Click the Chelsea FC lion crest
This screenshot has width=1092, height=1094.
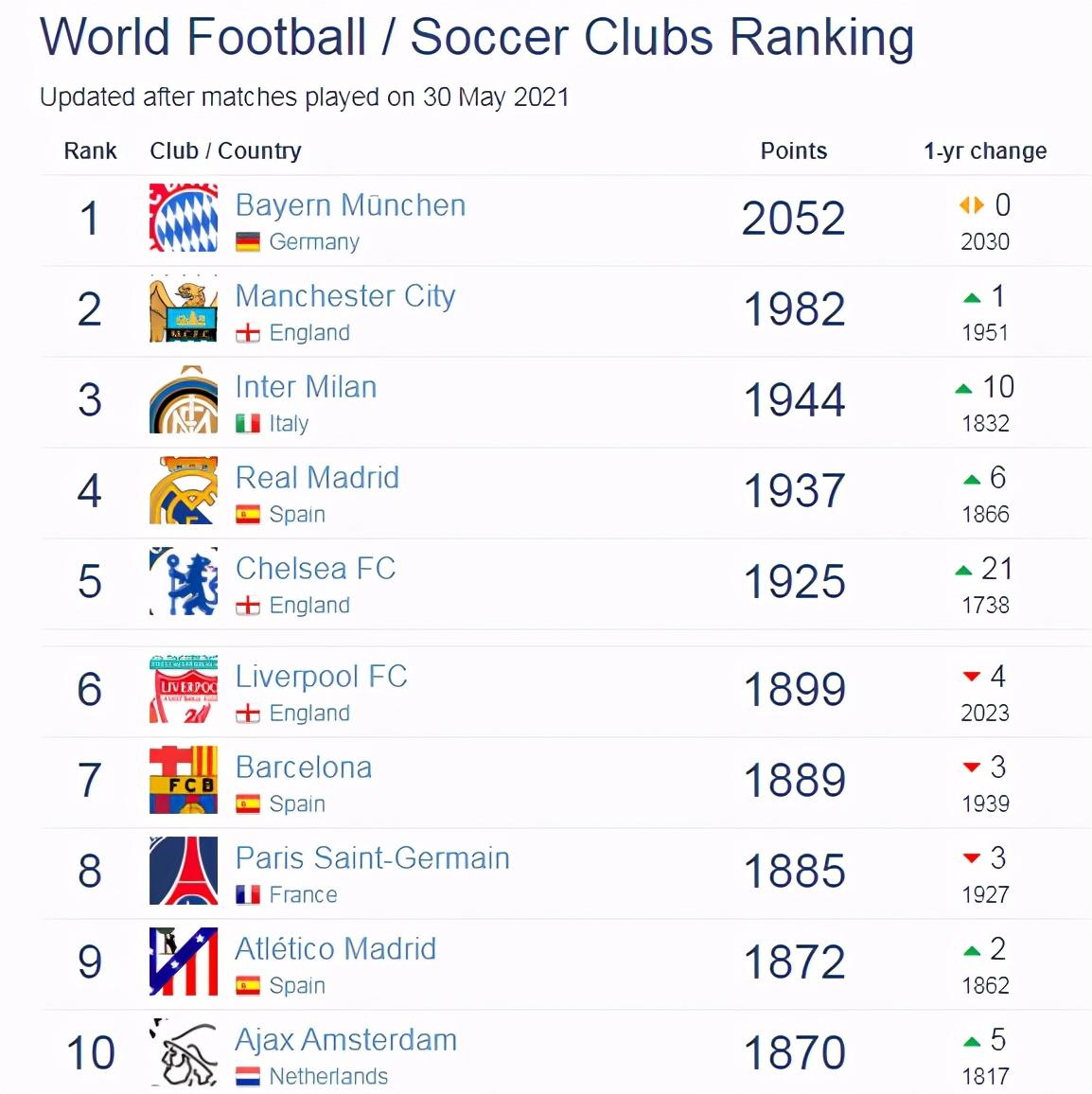[184, 581]
